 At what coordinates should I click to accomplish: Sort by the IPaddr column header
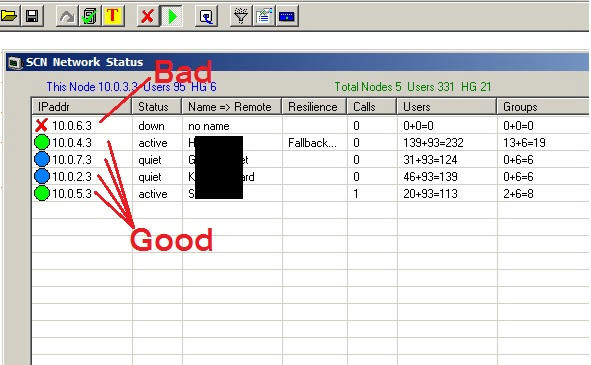click(x=82, y=107)
